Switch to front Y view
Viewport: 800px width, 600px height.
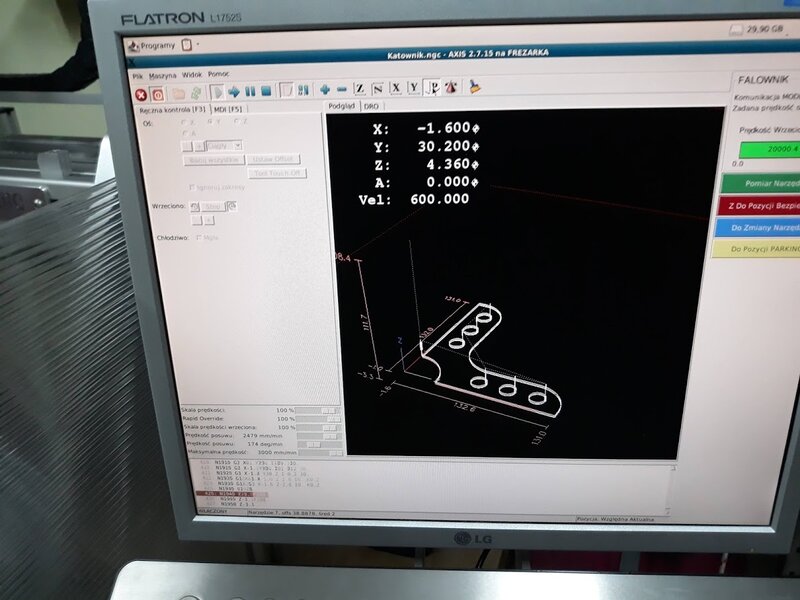pyautogui.click(x=414, y=88)
